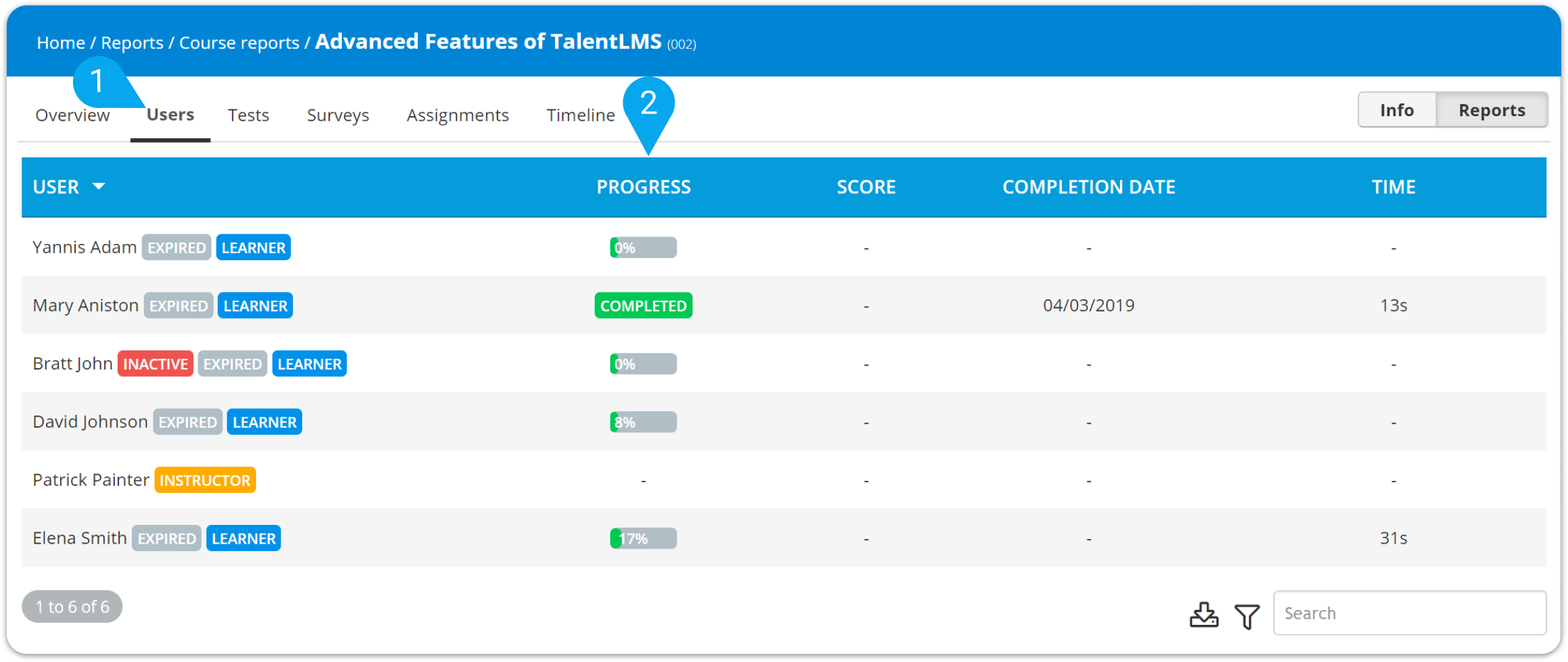Click Patrick Painter's INSTRUCTOR badge
1568x662 pixels.
point(205,480)
